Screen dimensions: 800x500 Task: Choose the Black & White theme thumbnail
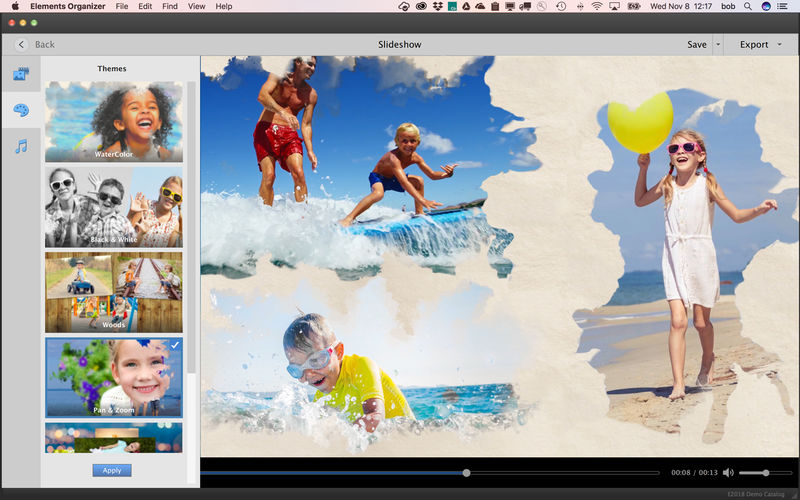tap(114, 207)
